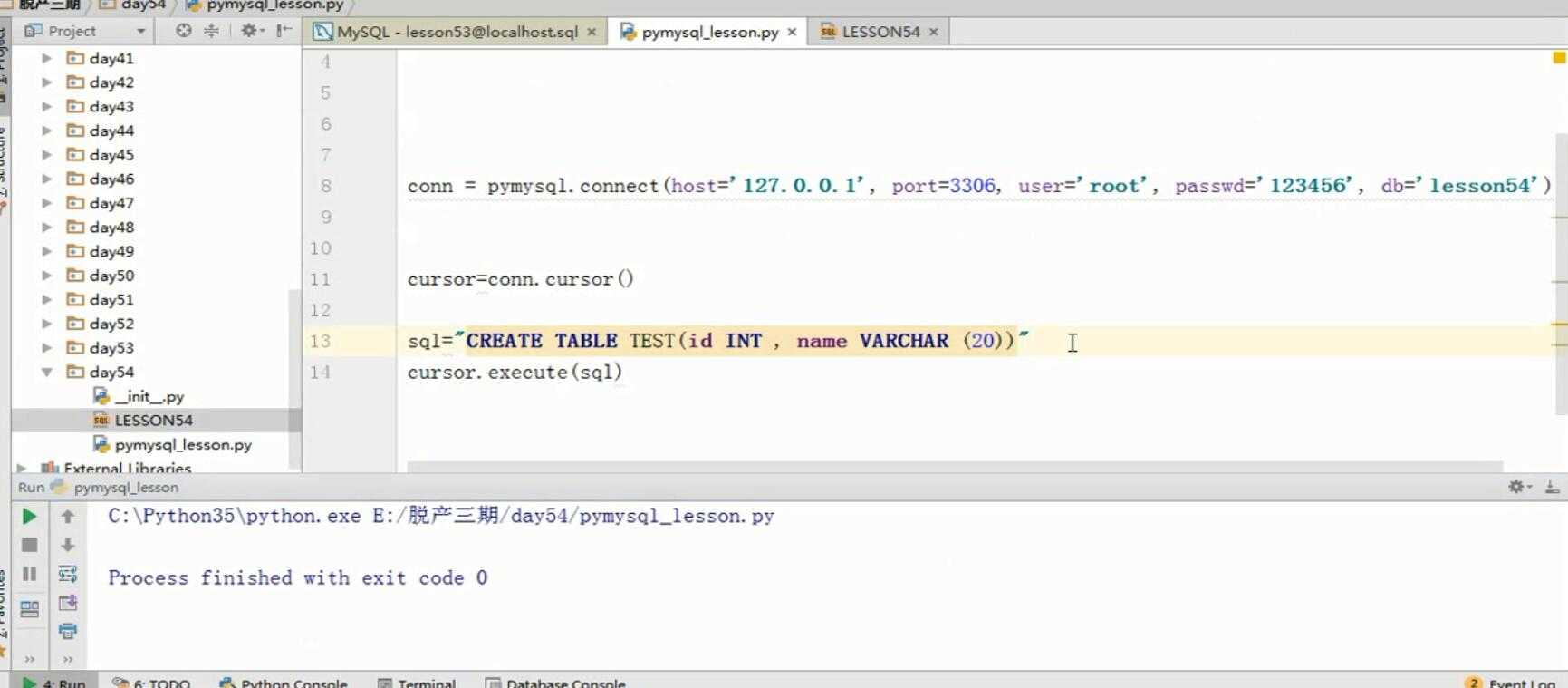This screenshot has height=688, width=1568.
Task: Switch to MySQL lesson53@localhost.sql tab
Action: 457,32
